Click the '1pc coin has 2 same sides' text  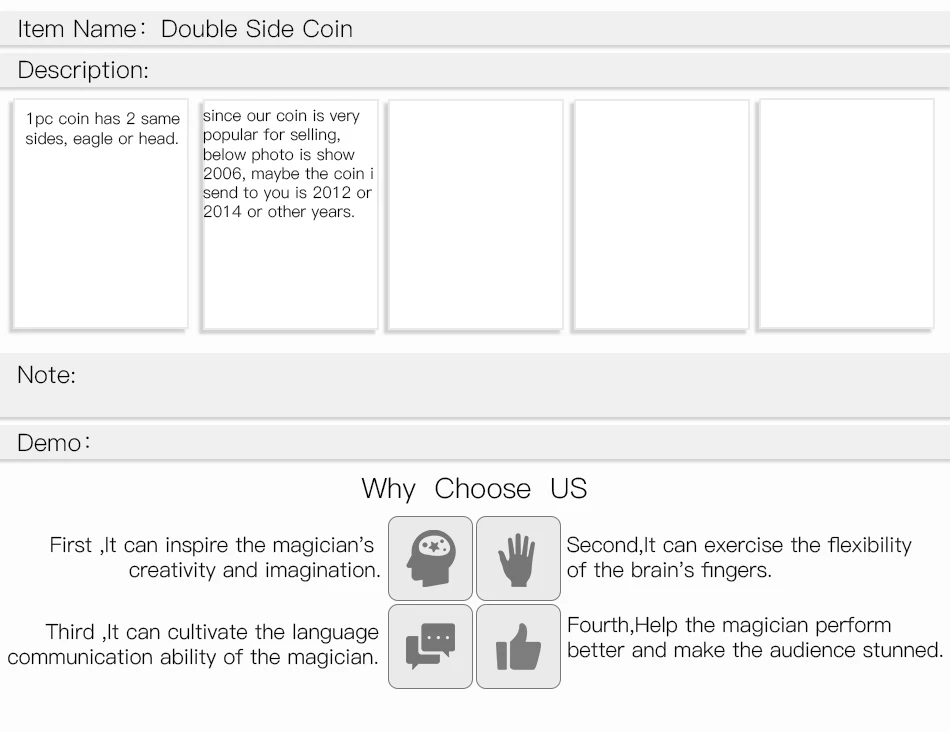(x=102, y=128)
